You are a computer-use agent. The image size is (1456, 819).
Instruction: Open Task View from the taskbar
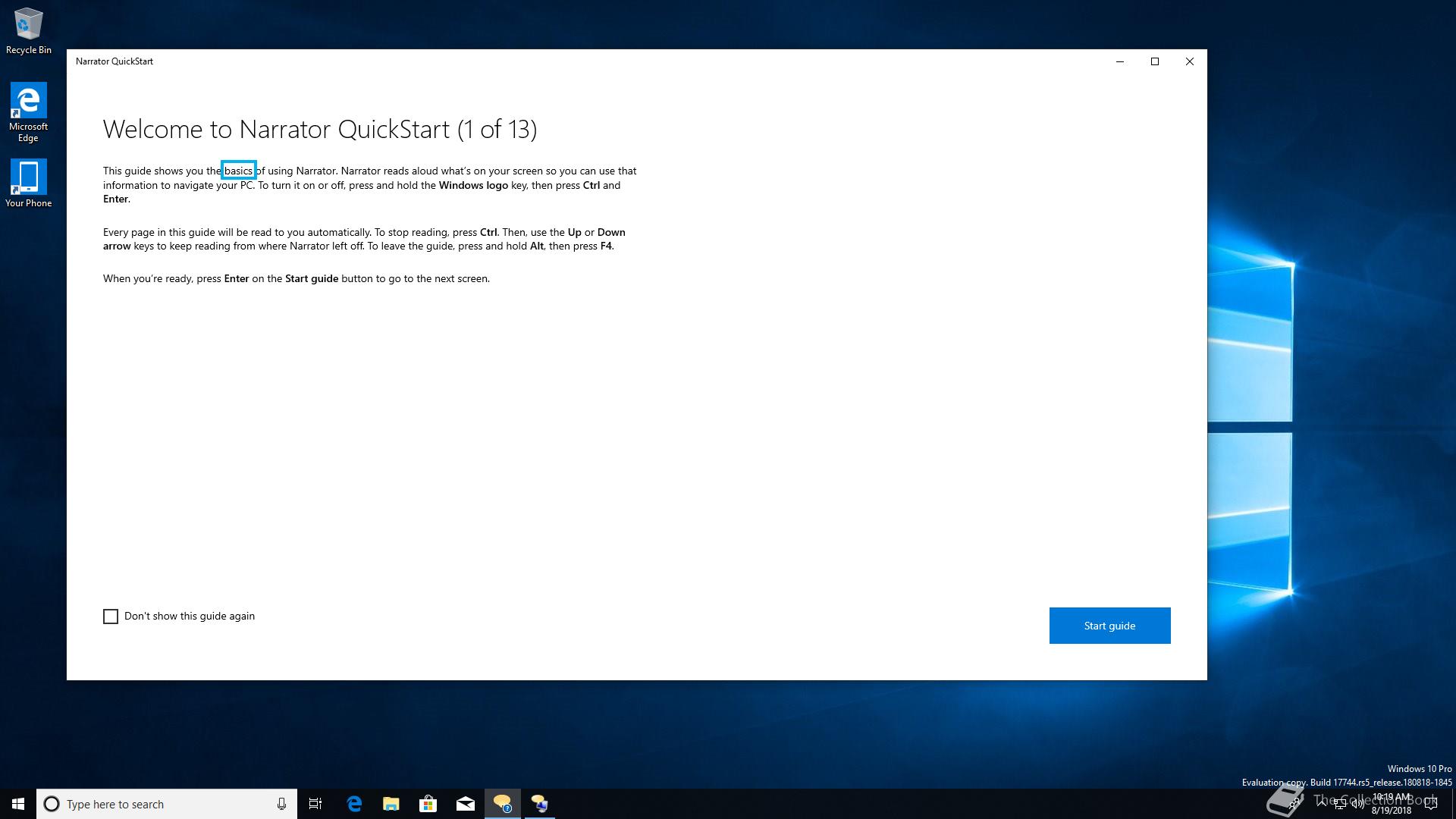pos(315,804)
